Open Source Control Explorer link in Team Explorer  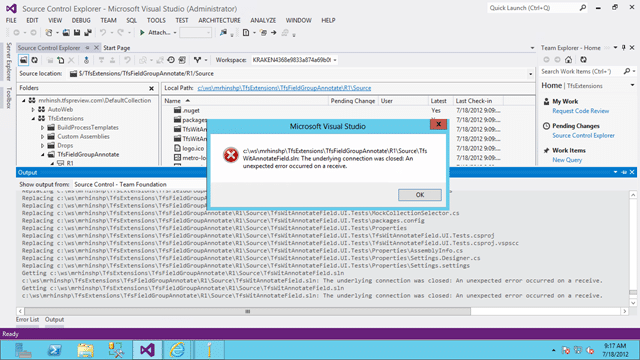583,136
